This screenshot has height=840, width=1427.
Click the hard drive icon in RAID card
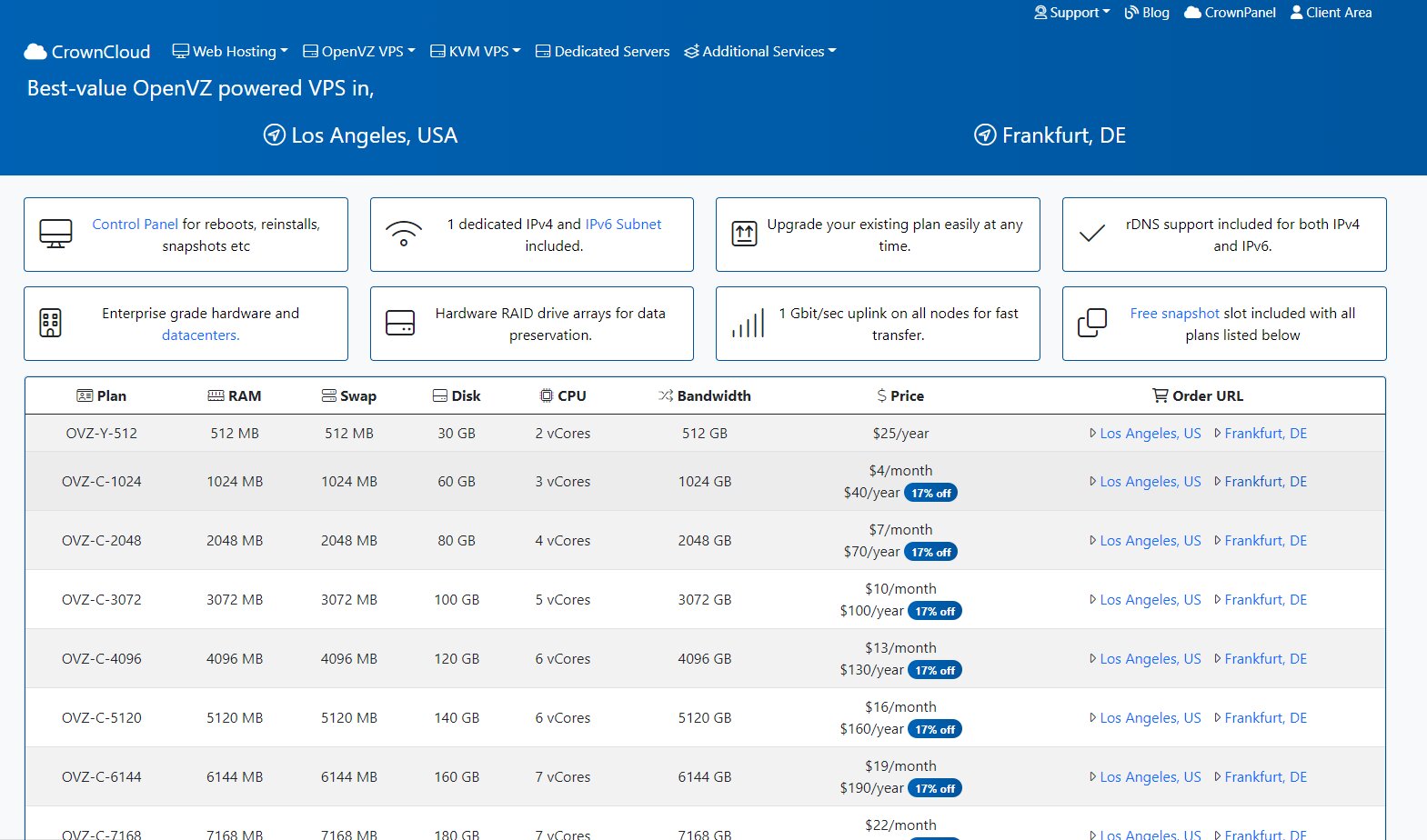[400, 323]
